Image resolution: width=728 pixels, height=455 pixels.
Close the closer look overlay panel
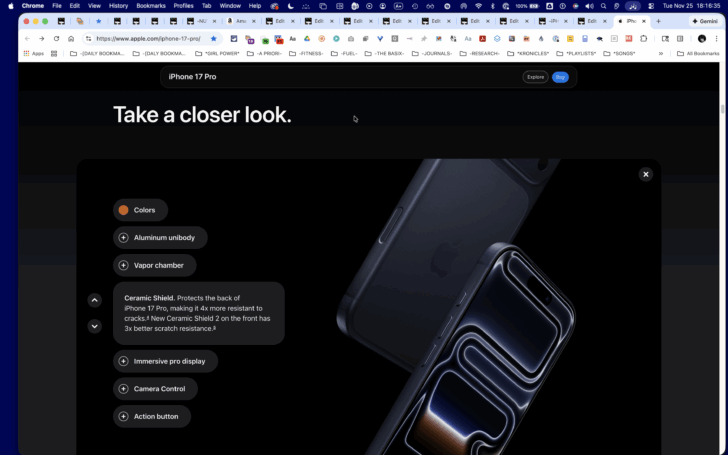point(645,174)
